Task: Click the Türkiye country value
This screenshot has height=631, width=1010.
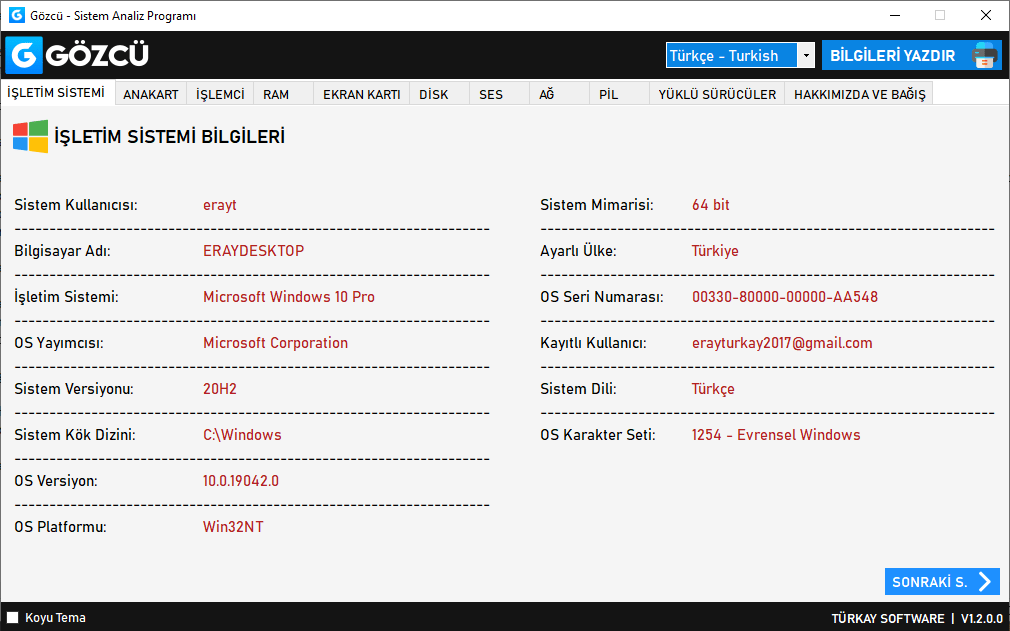Action: pos(715,250)
